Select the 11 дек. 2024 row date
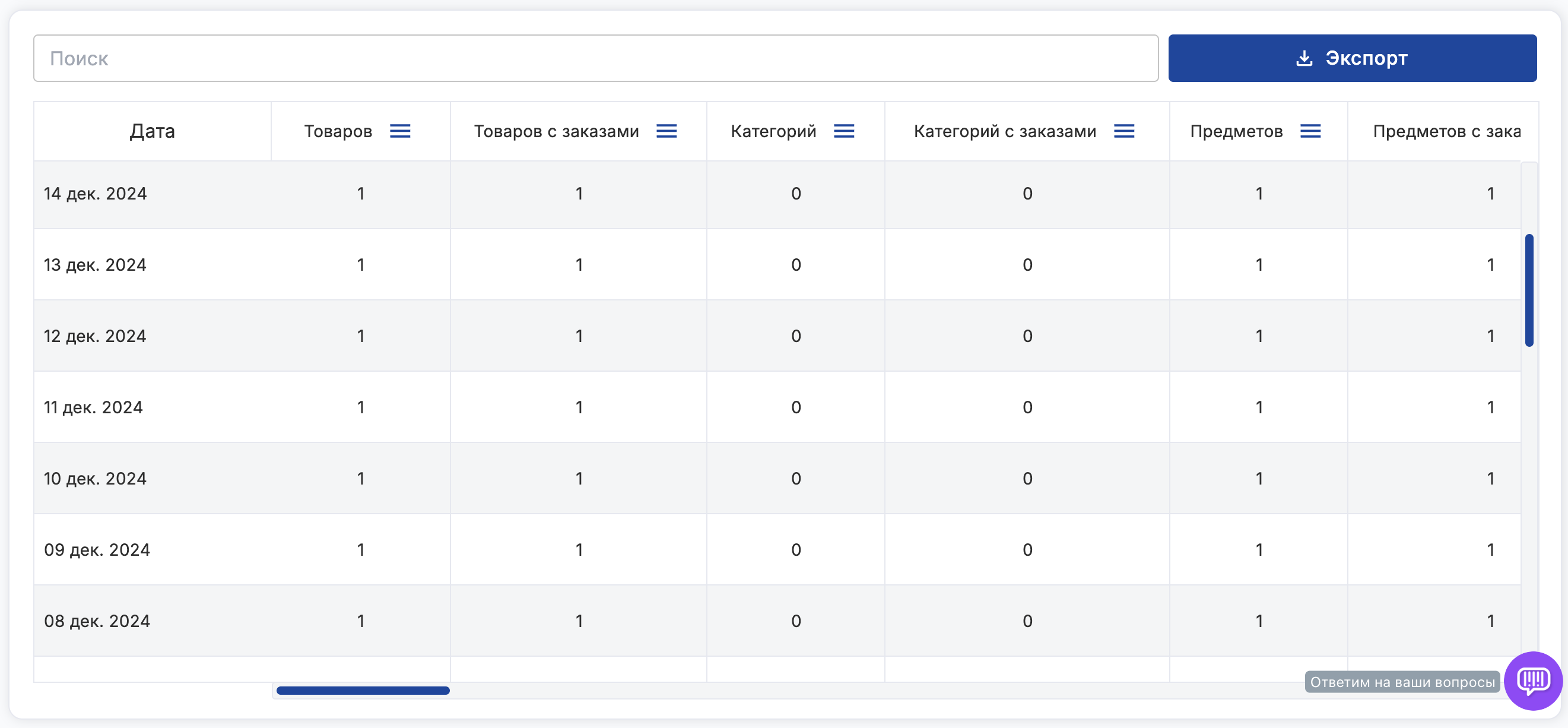The height and width of the screenshot is (728, 1568). click(x=93, y=407)
